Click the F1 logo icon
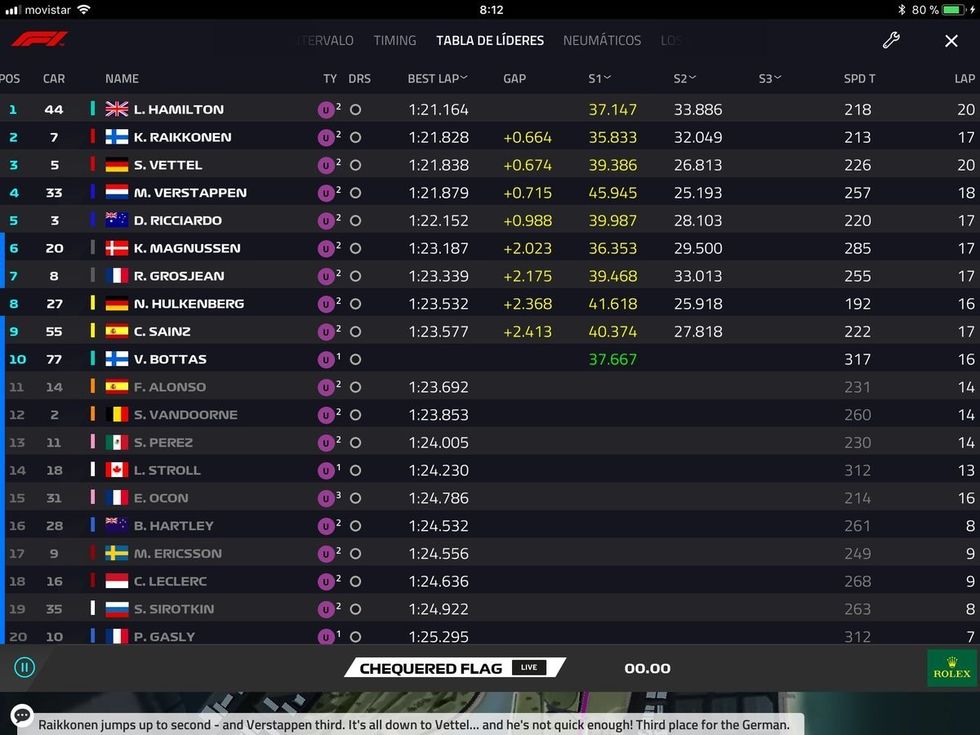This screenshot has height=735, width=980. [x=40, y=40]
